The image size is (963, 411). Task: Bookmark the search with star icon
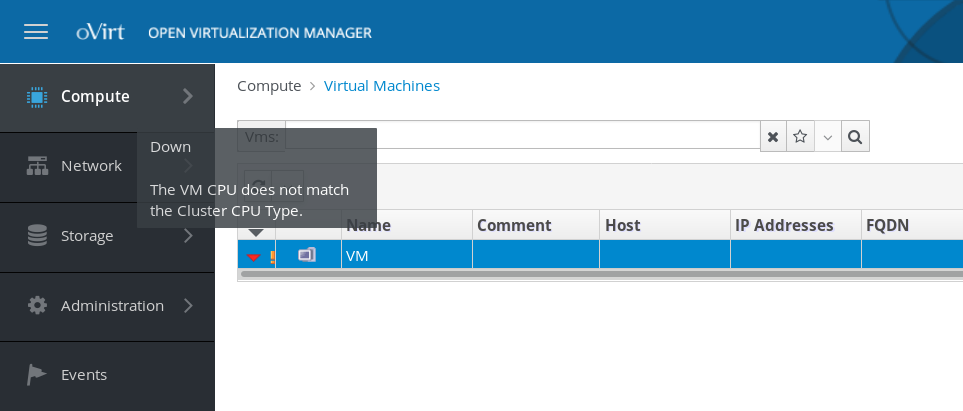(x=800, y=137)
